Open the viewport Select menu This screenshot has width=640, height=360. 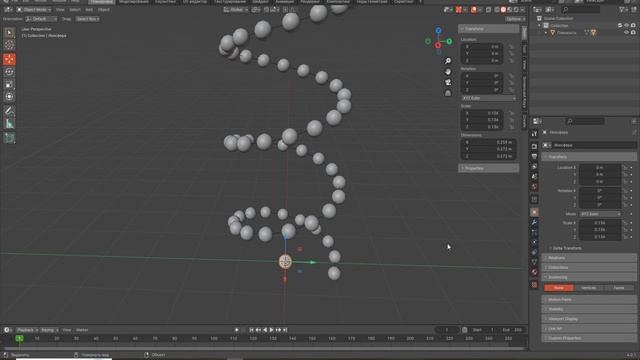(75, 9)
